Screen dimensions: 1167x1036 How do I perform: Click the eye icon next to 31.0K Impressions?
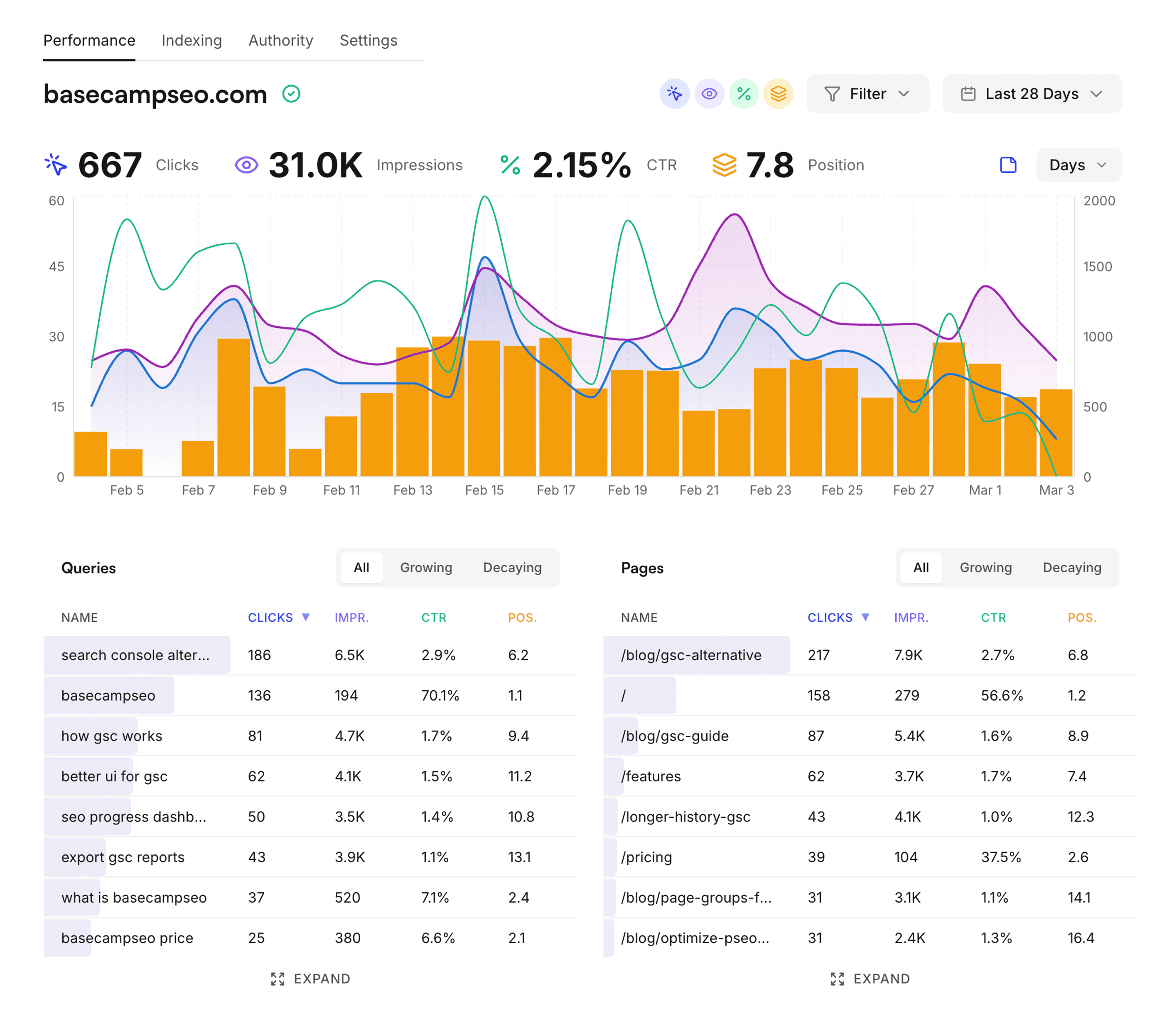pyautogui.click(x=247, y=165)
